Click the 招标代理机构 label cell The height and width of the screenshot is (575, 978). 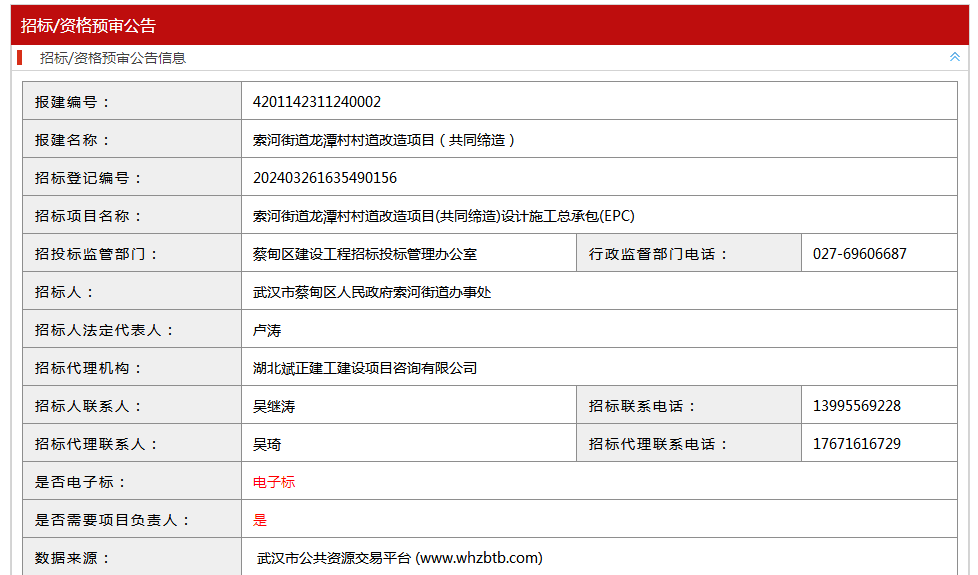(132, 367)
